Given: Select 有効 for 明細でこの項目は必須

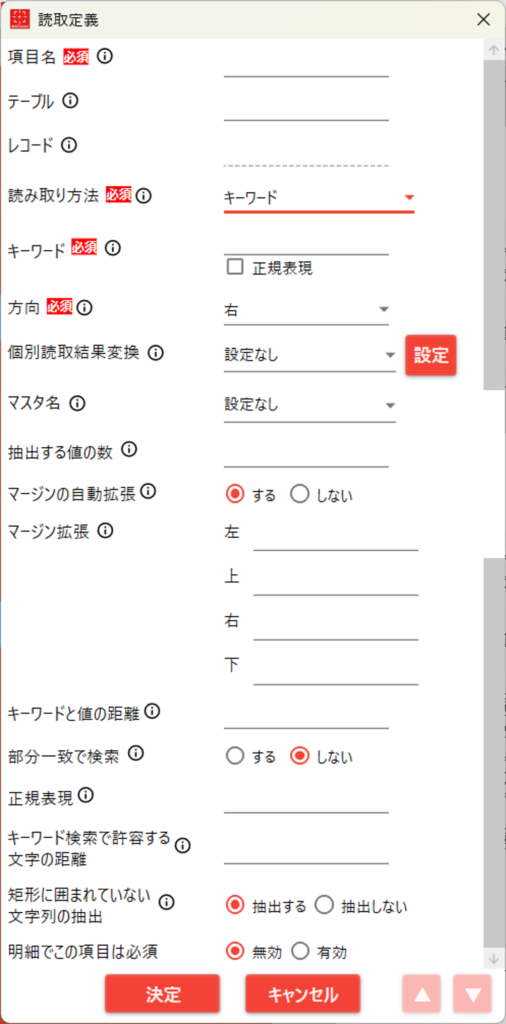Looking at the screenshot, I should pos(300,952).
